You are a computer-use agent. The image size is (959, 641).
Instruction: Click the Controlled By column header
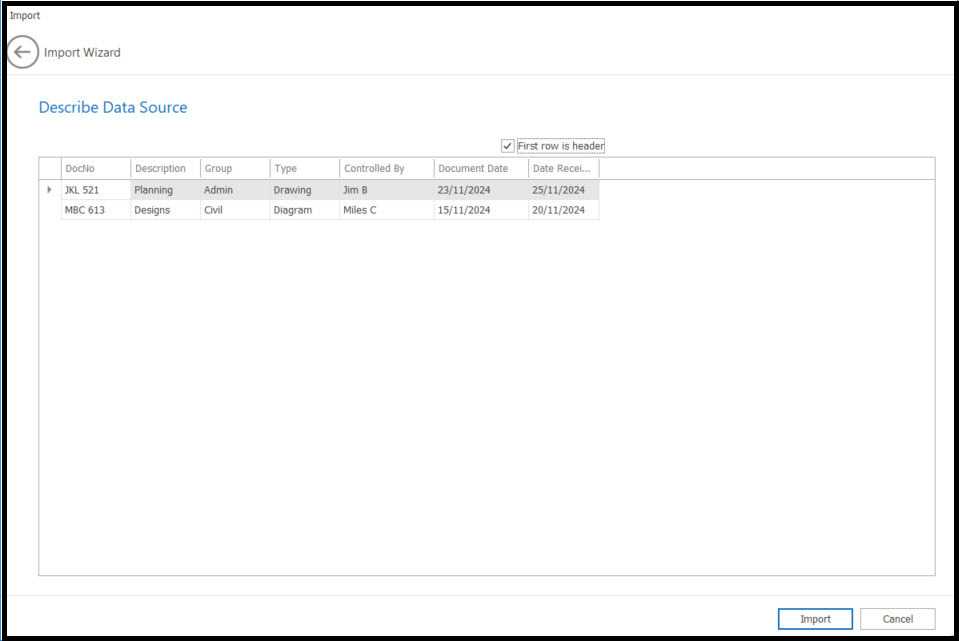tap(386, 169)
